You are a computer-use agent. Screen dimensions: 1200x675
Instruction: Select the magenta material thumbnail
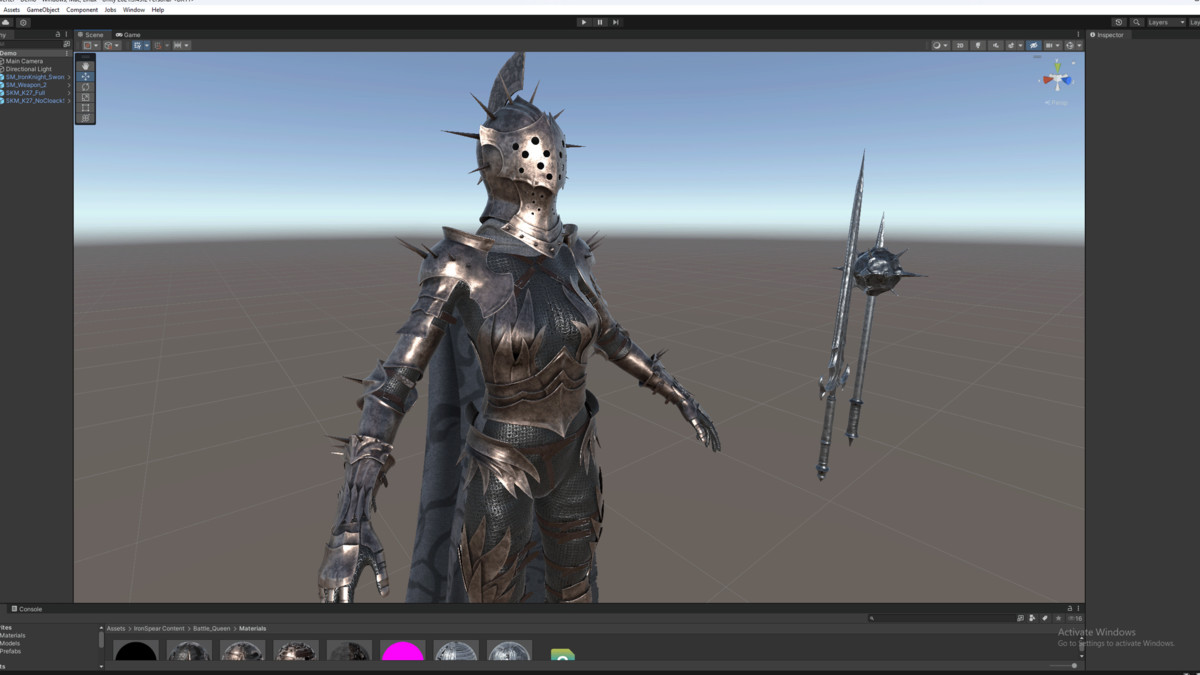tap(403, 651)
